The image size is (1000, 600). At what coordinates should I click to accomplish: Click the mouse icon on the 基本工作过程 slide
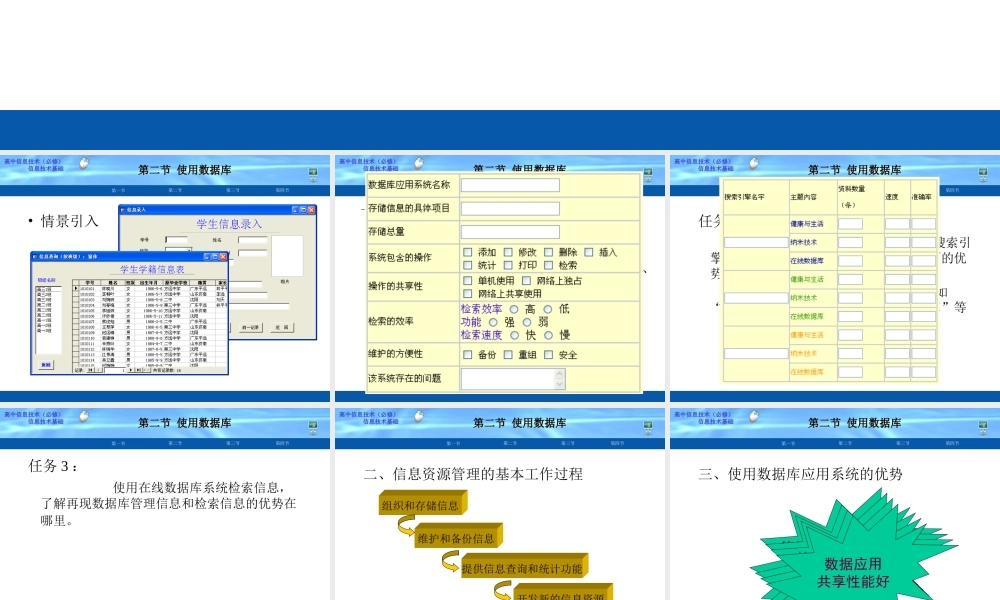(419, 416)
